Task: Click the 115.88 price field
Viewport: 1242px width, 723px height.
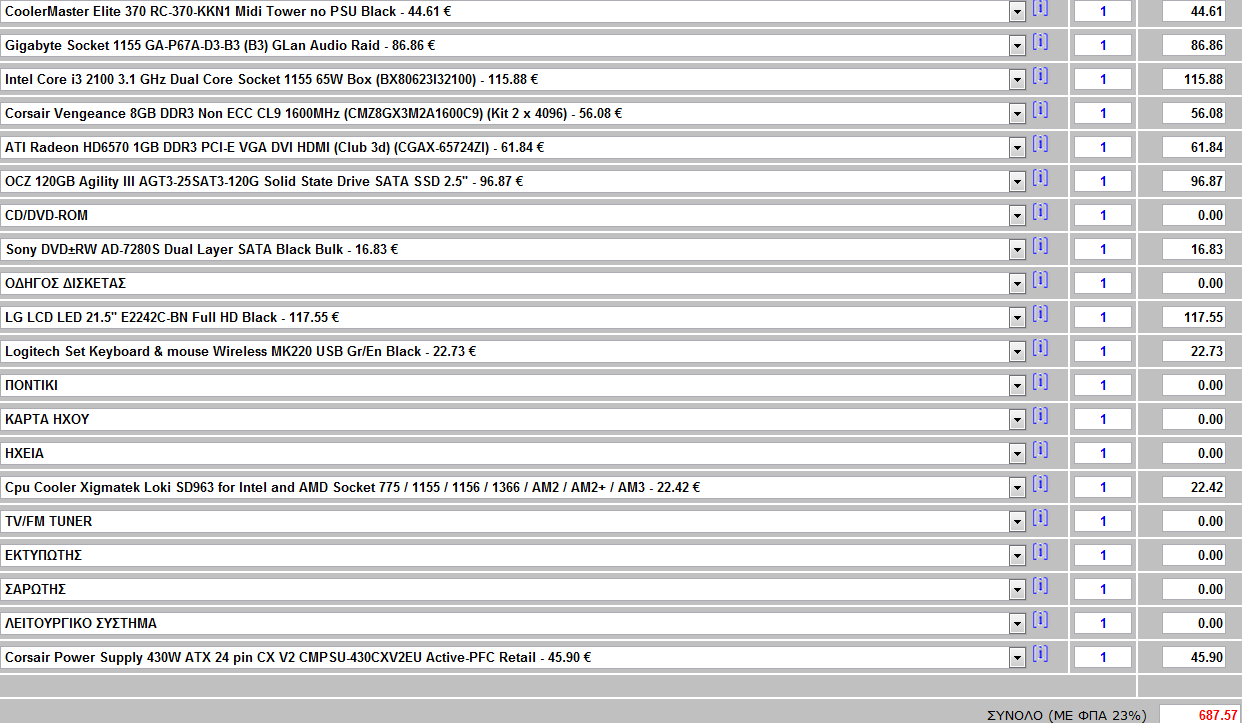Action: click(1194, 80)
